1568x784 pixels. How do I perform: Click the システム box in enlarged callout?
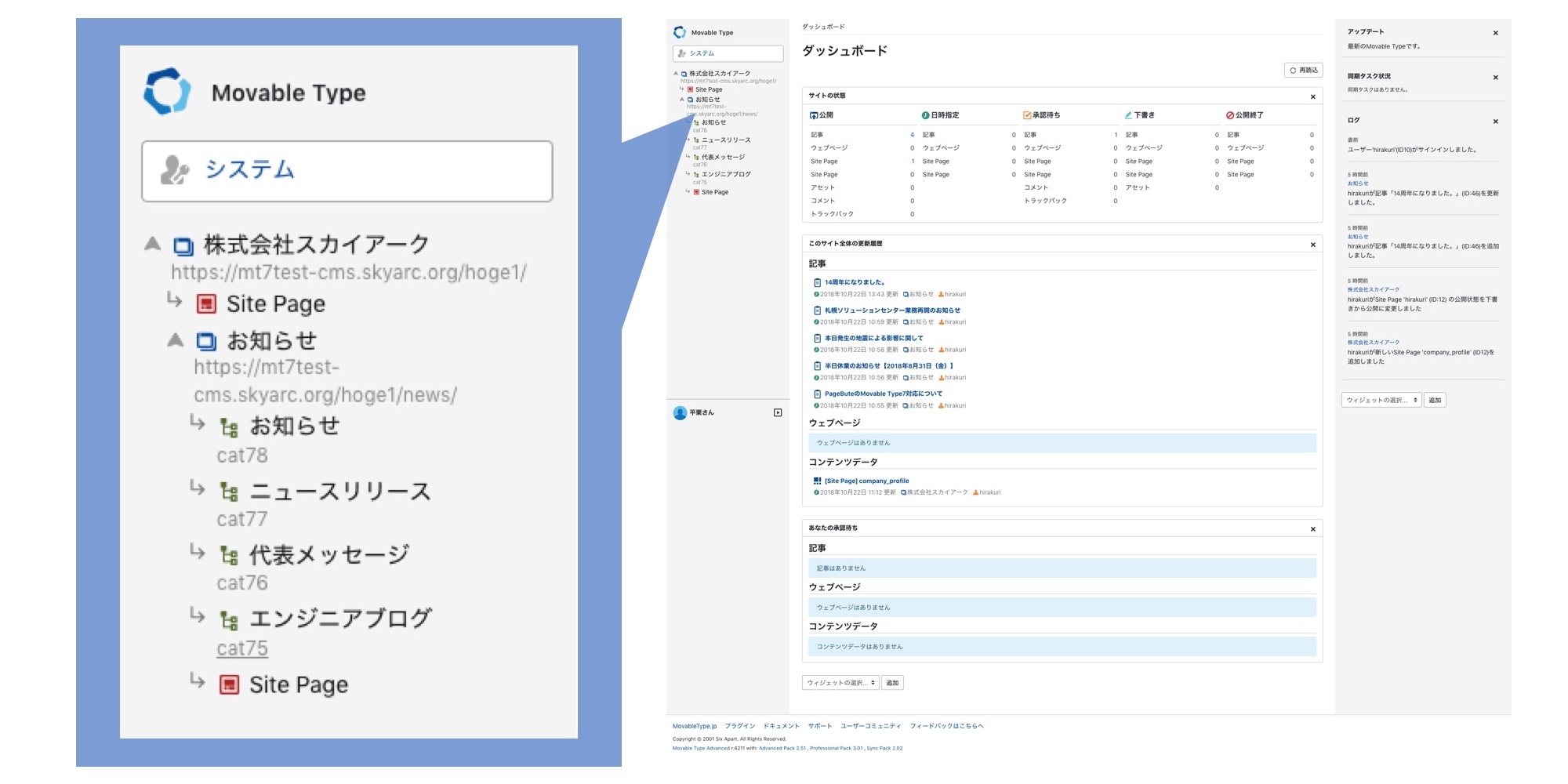click(347, 171)
